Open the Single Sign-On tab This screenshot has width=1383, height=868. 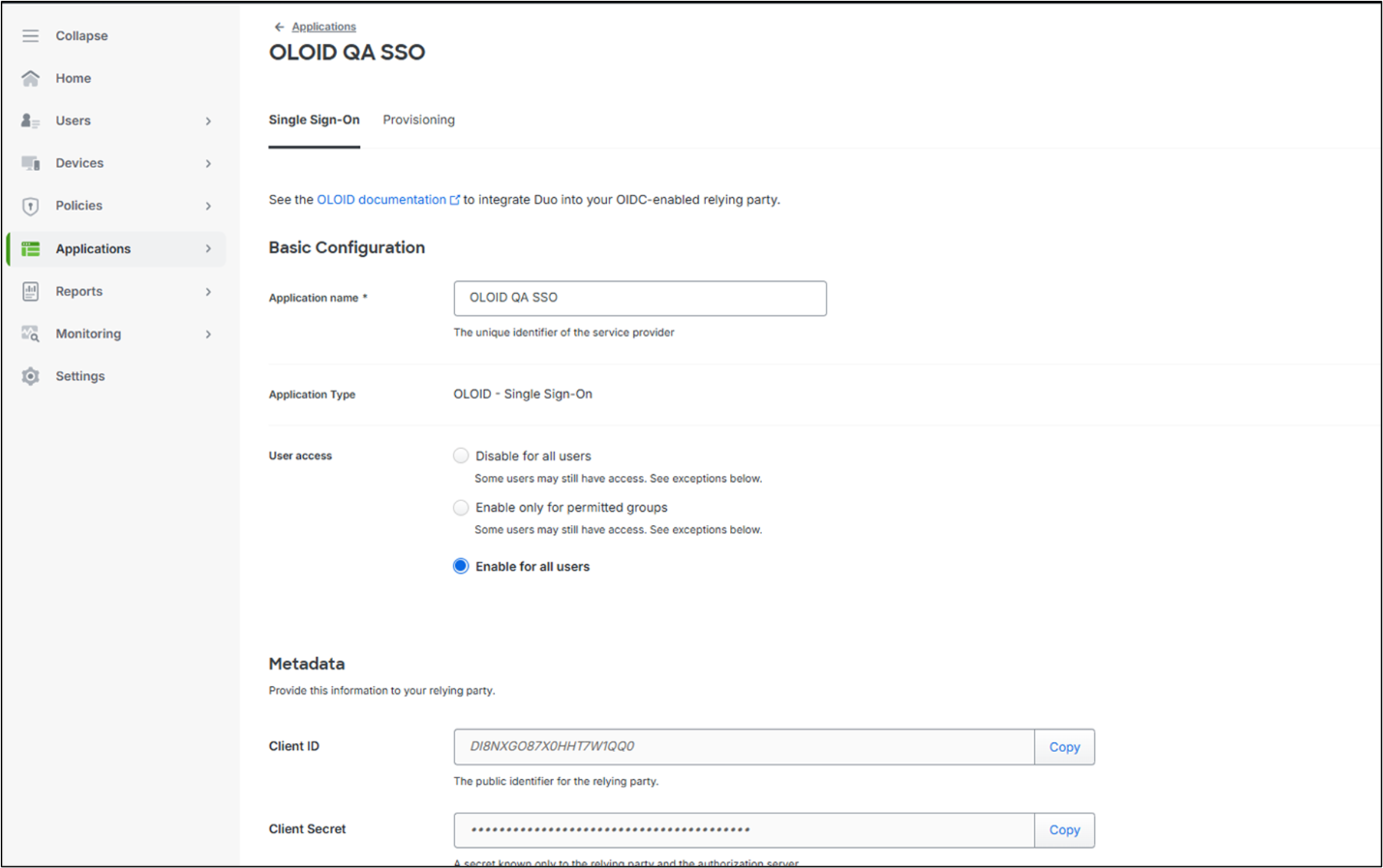point(314,120)
